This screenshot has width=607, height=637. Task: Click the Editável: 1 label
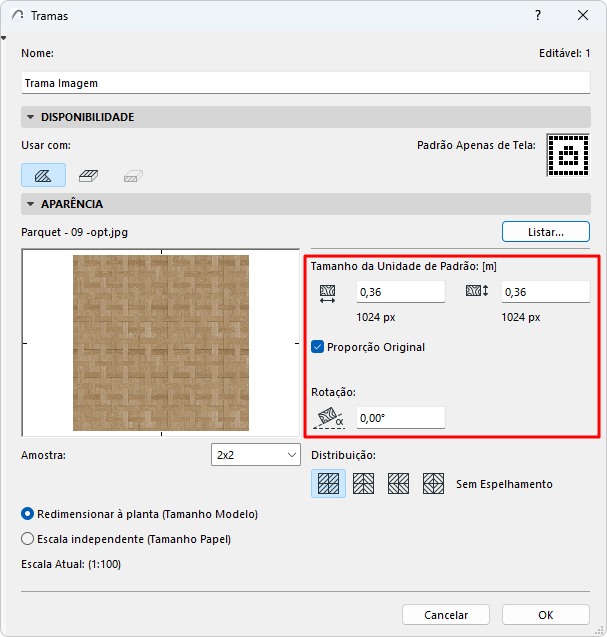564,53
